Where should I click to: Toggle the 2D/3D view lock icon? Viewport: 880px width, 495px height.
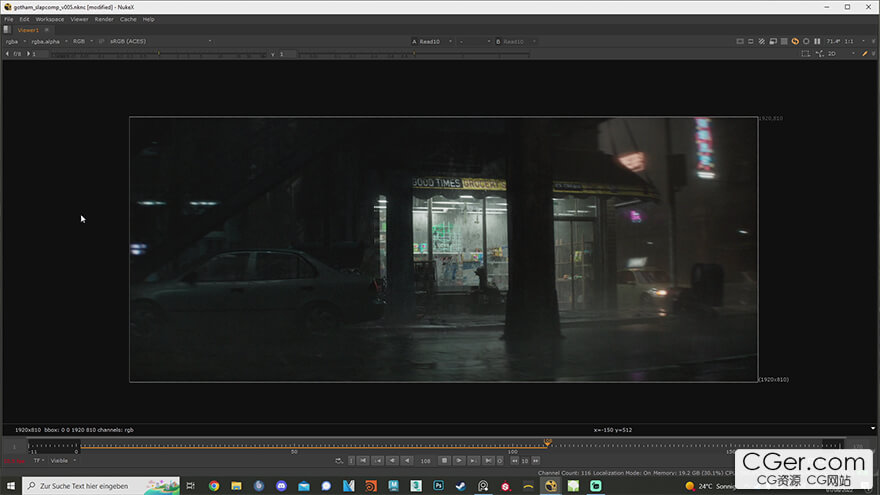point(820,54)
